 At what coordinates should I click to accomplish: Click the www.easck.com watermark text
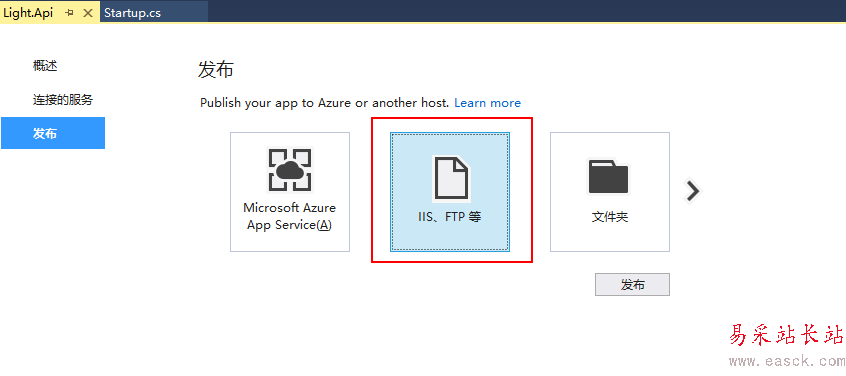786,360
